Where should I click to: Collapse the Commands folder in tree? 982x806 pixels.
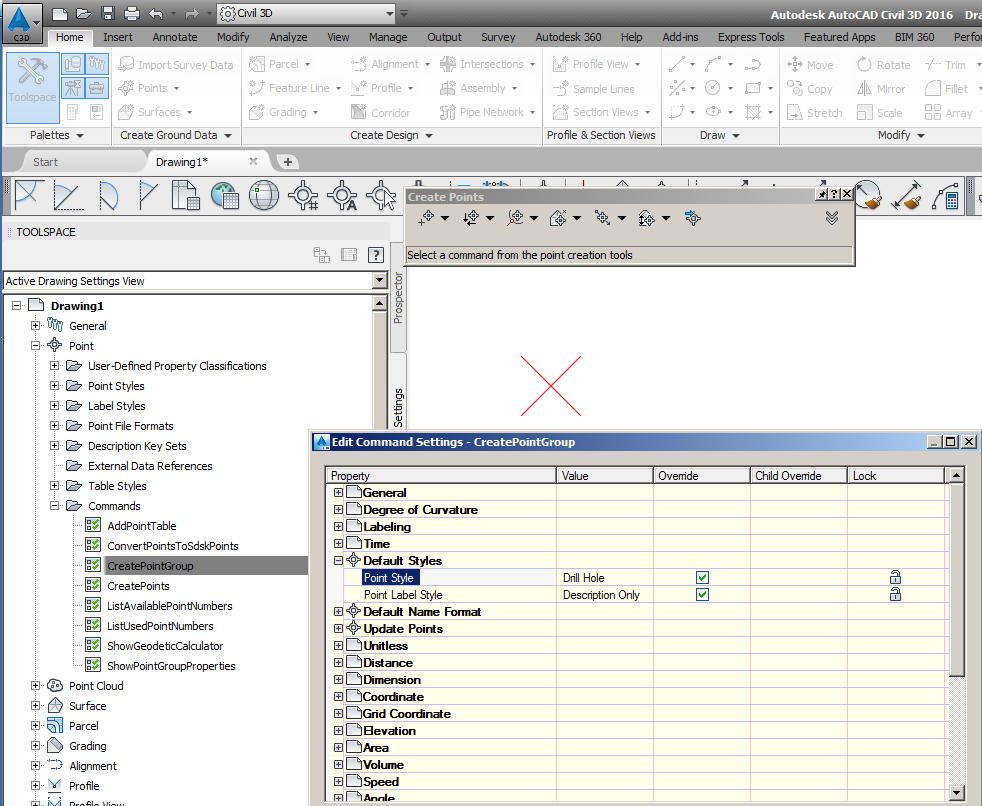54,505
